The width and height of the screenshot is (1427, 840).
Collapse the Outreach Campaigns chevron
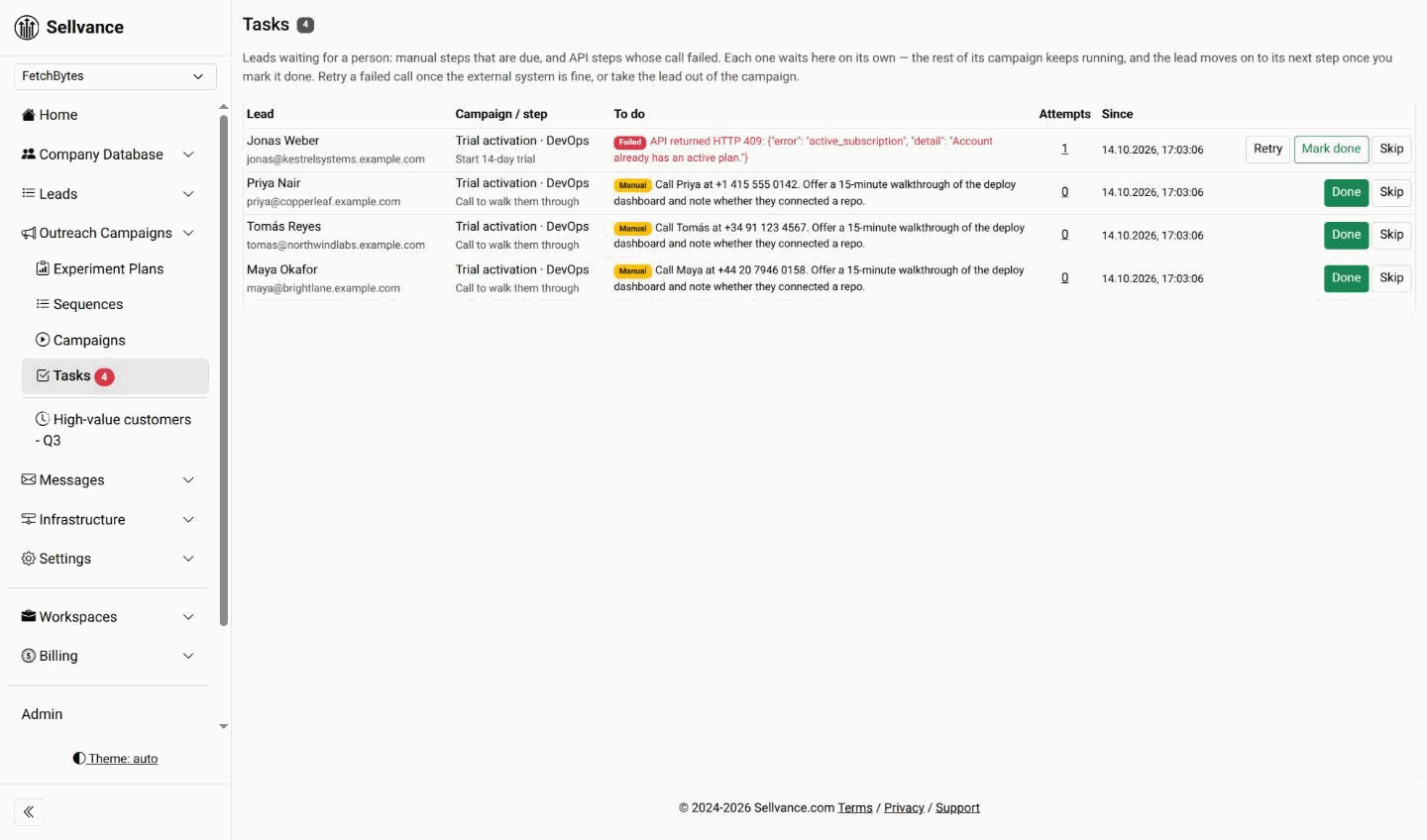(x=188, y=233)
